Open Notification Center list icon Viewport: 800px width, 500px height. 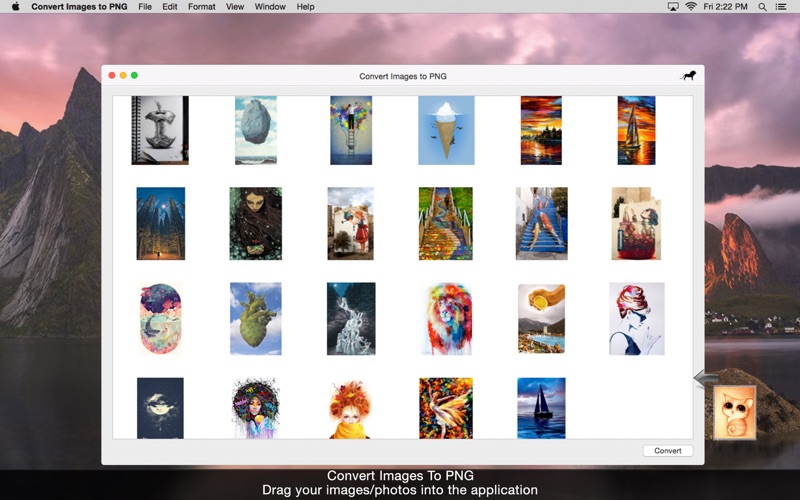781,7
